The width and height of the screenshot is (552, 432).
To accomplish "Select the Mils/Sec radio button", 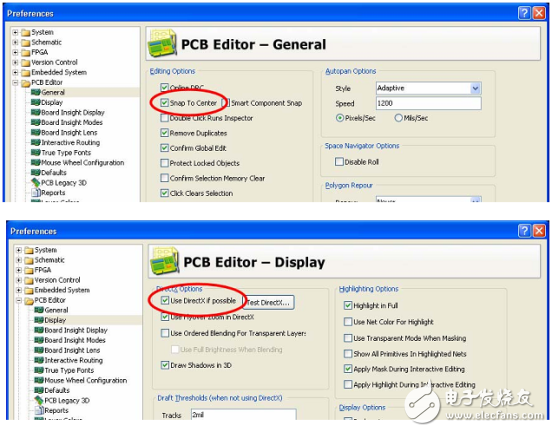I will pos(399,118).
